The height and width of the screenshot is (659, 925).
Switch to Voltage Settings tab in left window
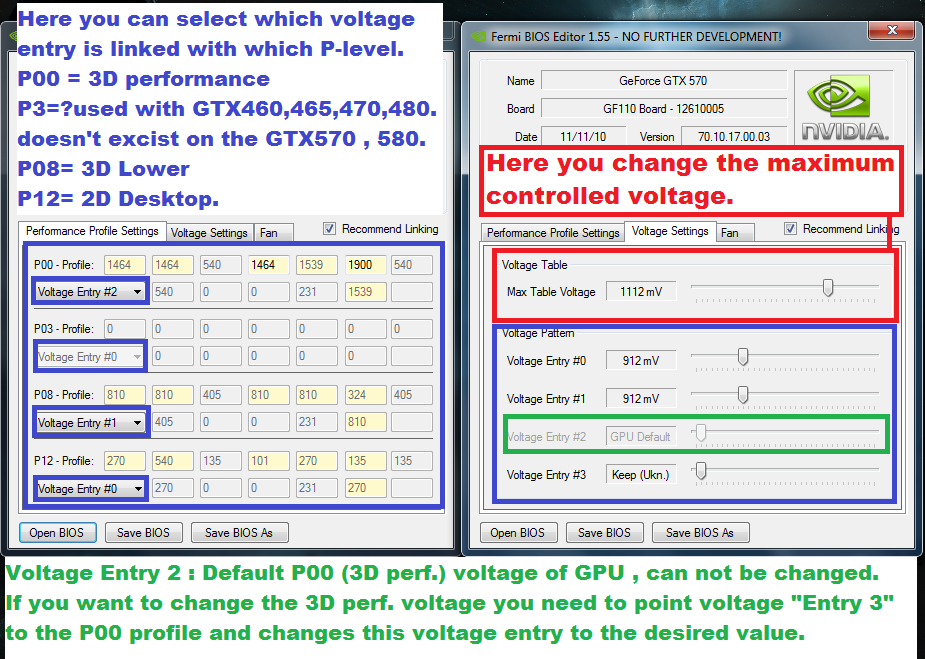coord(209,232)
